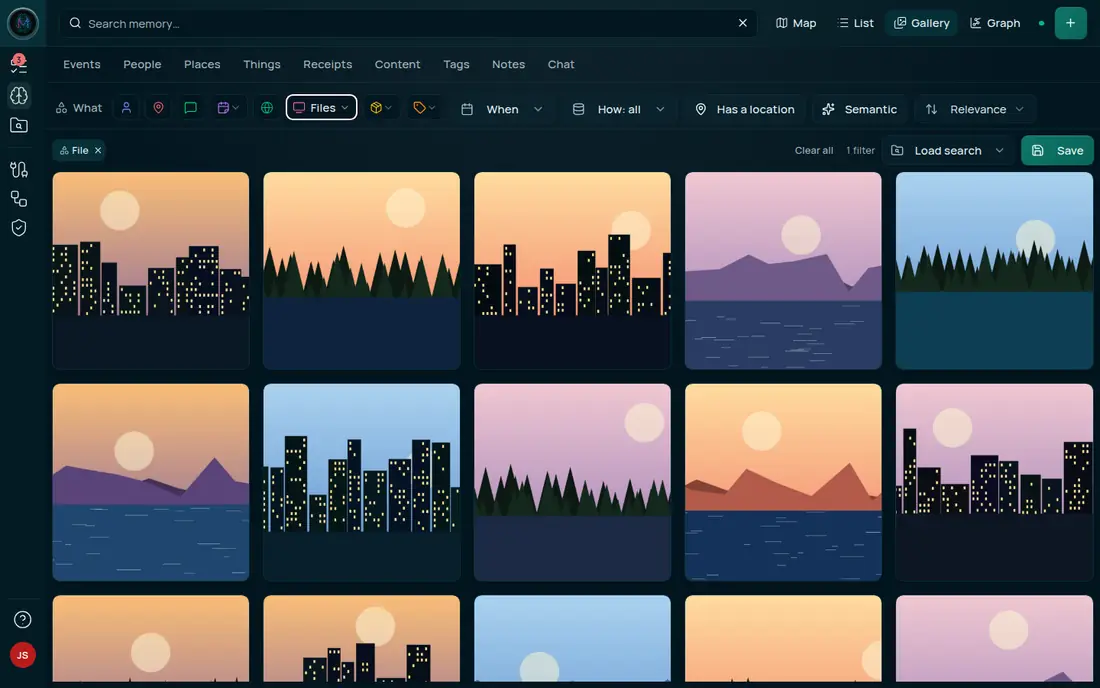The image size is (1100, 688).
Task: Open the People tab
Action: [x=142, y=64]
